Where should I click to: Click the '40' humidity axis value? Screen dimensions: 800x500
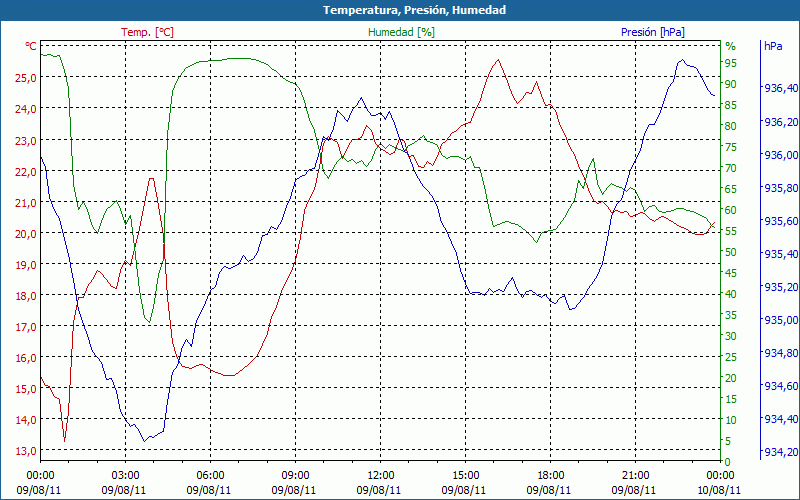[x=731, y=294]
